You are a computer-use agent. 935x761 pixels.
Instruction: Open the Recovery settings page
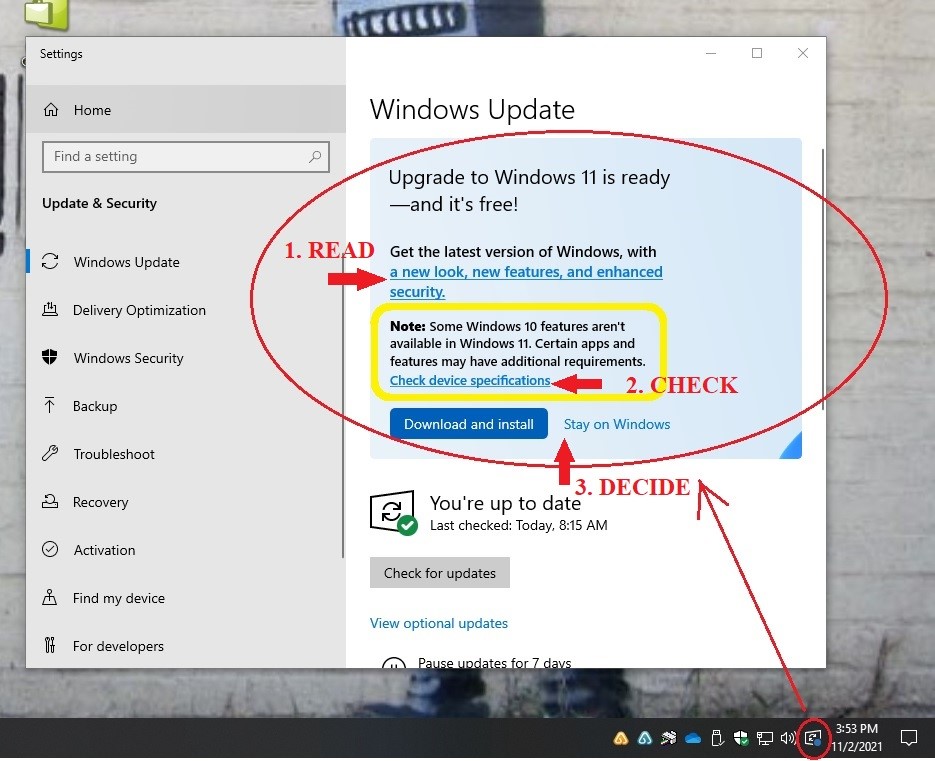point(100,503)
